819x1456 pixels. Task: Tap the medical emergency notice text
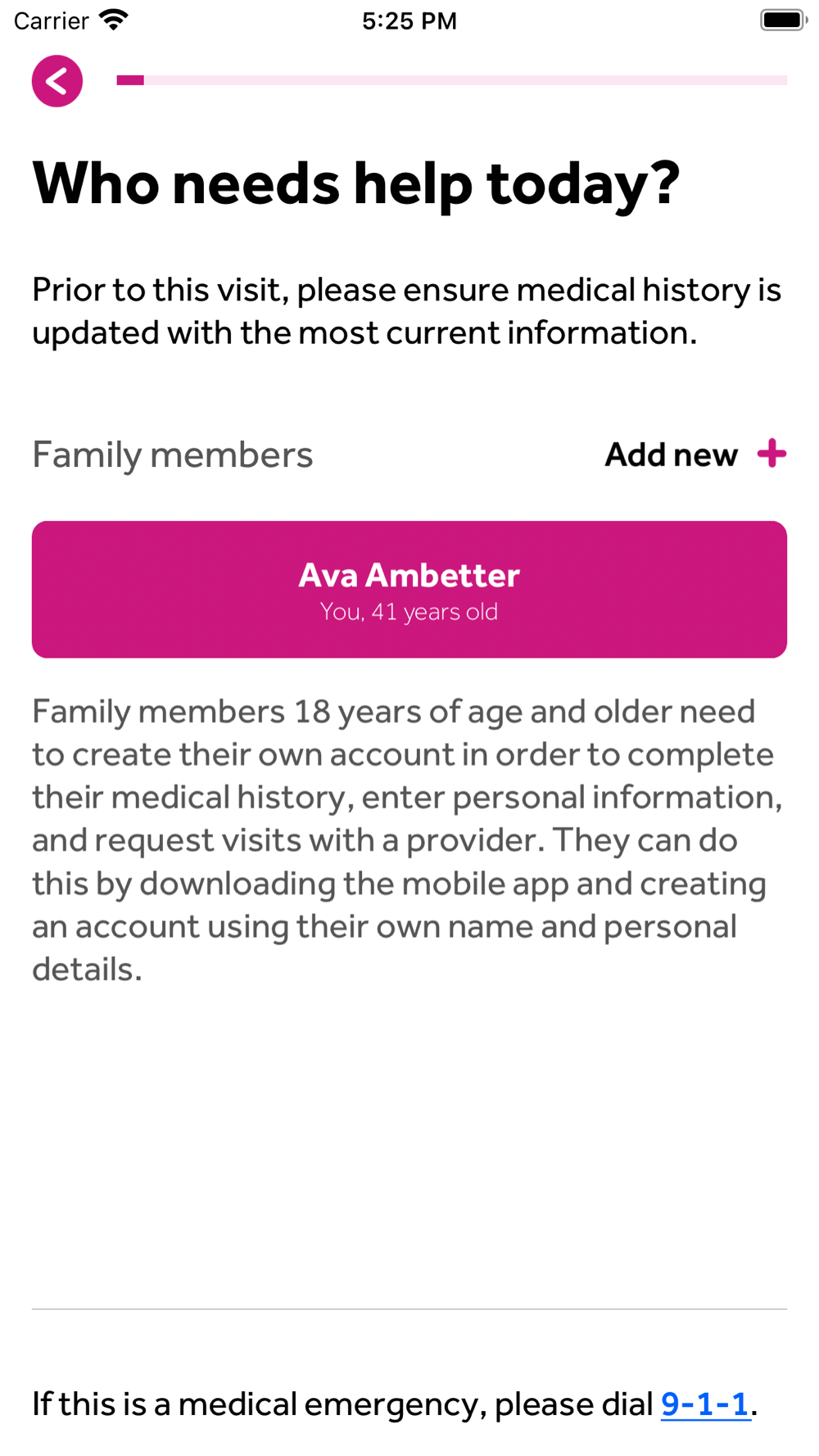[395, 1404]
